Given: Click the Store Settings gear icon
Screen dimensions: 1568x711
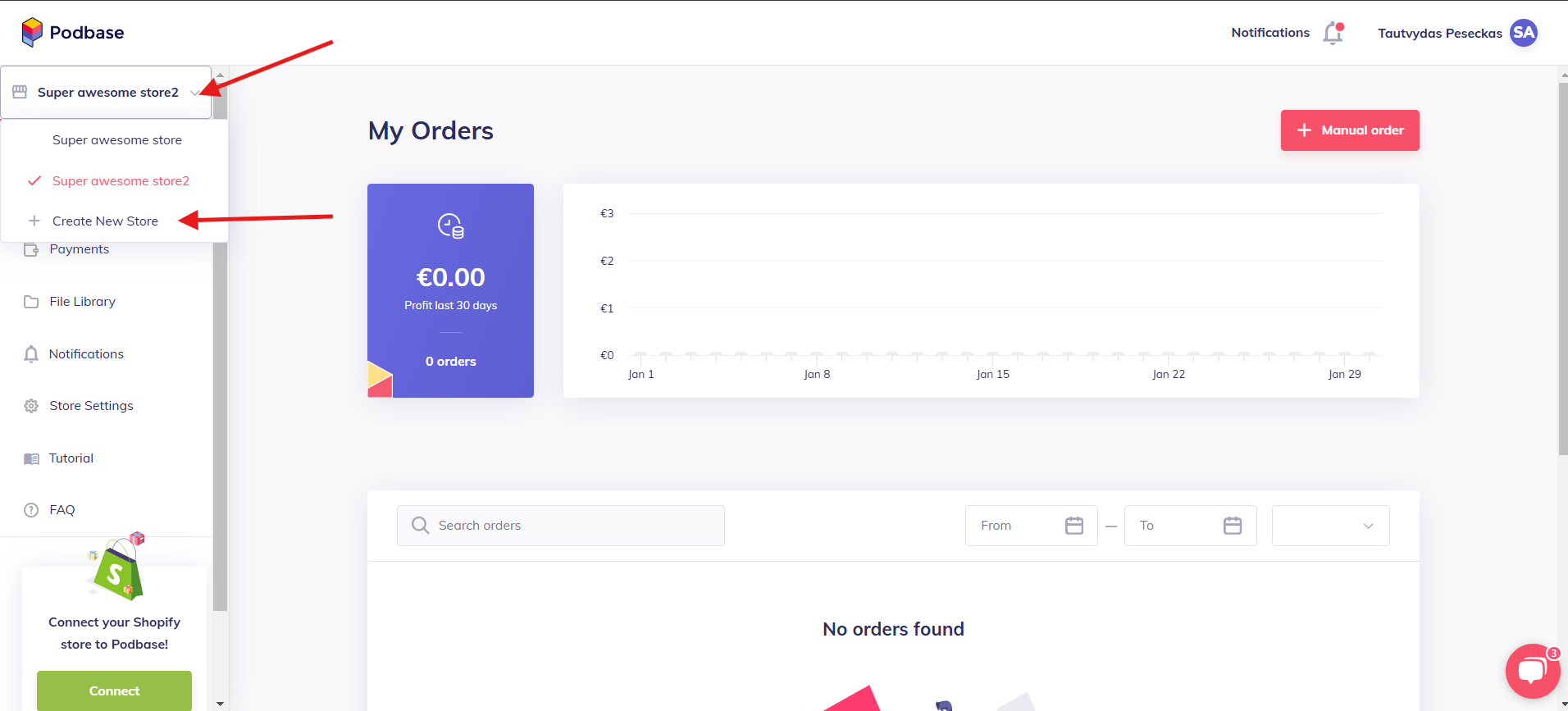Looking at the screenshot, I should click(x=31, y=406).
